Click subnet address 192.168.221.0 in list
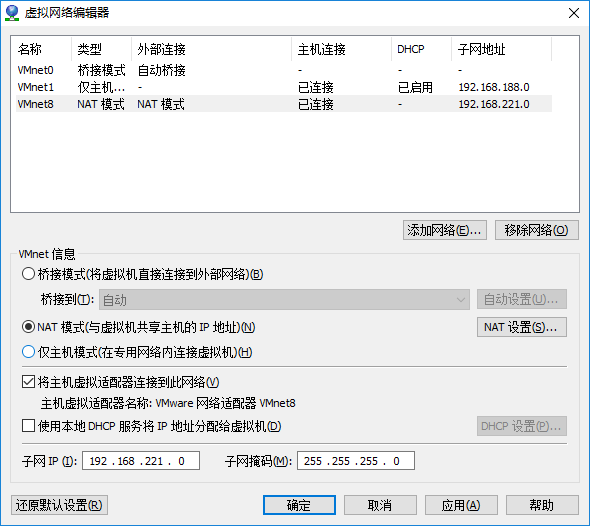The image size is (590, 526). point(494,104)
